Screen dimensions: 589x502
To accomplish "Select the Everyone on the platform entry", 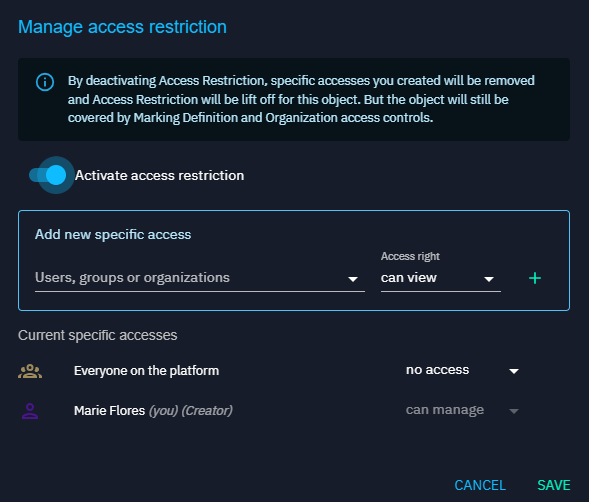I will (146, 371).
